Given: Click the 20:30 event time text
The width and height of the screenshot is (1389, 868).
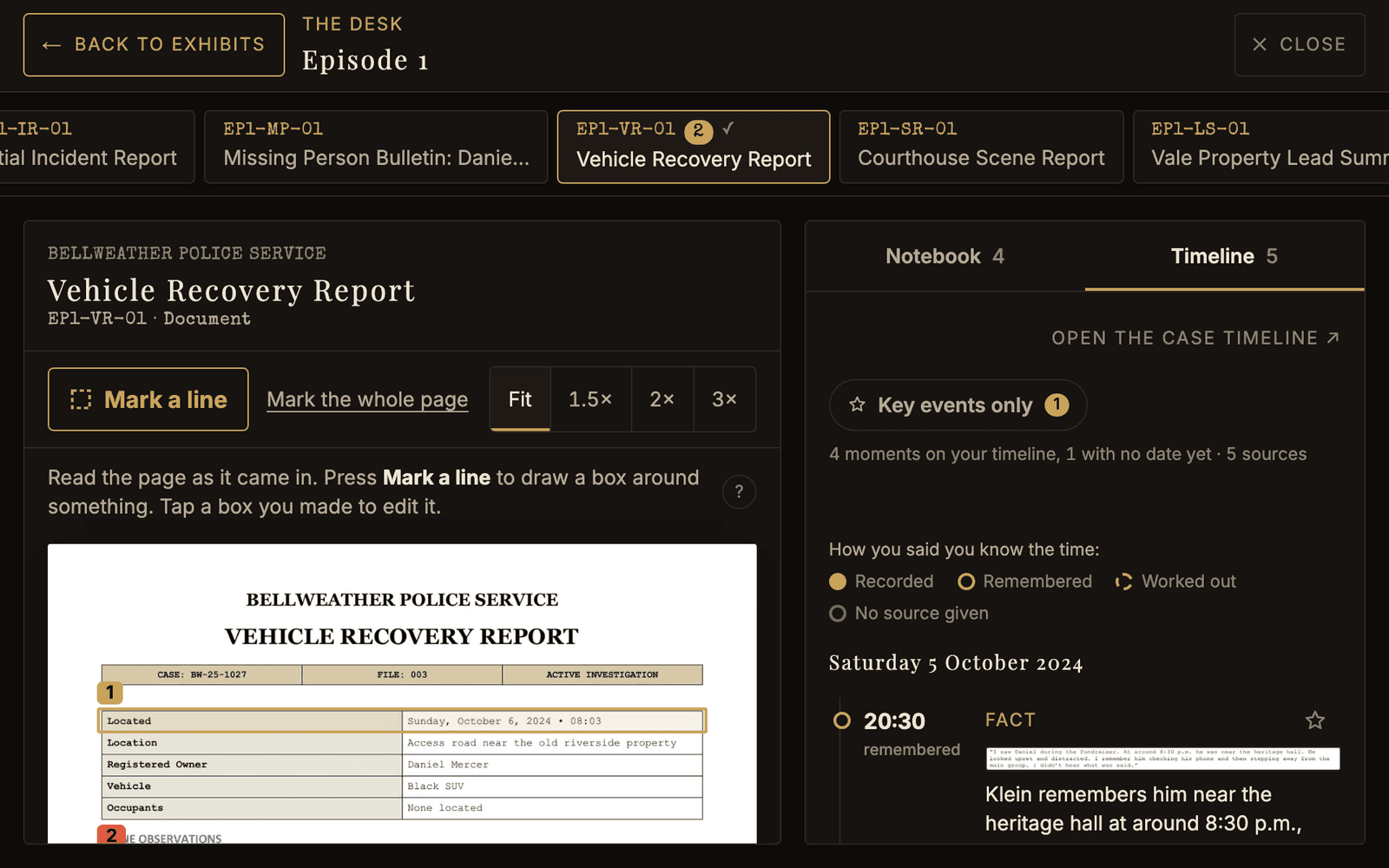Looking at the screenshot, I should click(894, 721).
